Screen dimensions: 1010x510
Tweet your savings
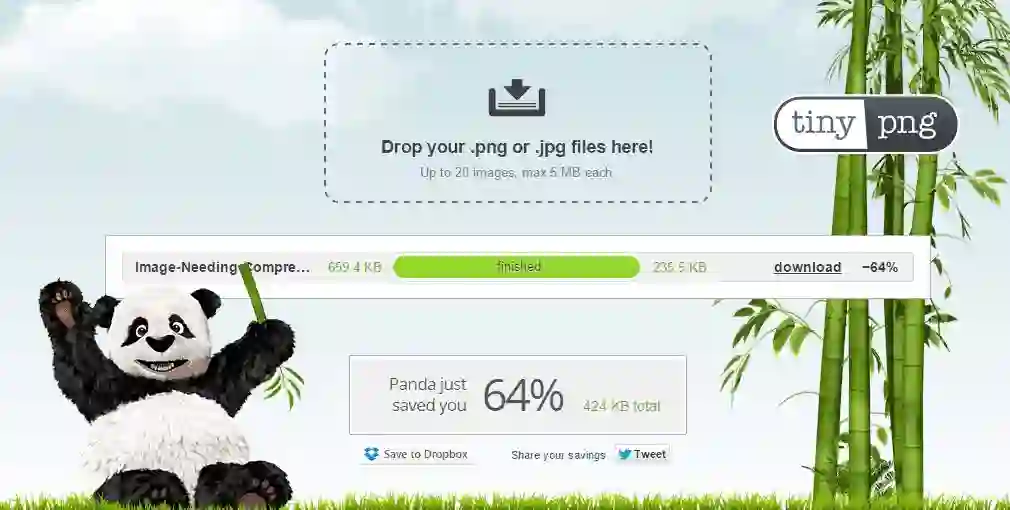point(642,454)
